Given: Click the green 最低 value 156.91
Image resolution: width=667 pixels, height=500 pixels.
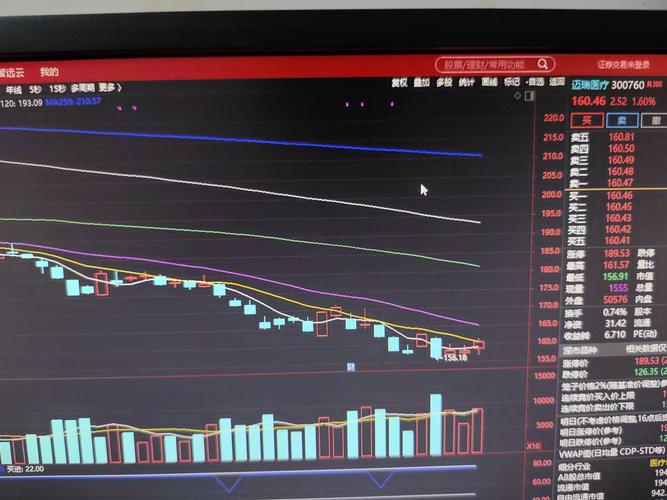Looking at the screenshot, I should click(x=616, y=277).
